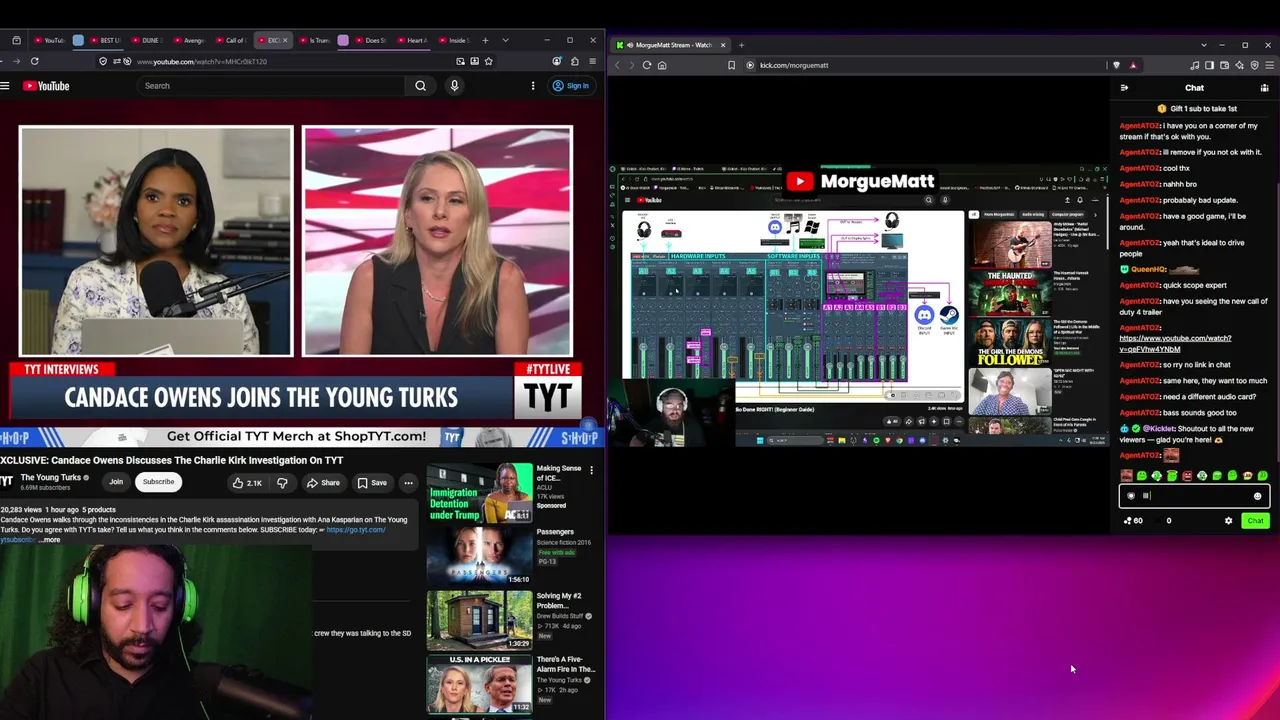Click the YouTube address bar URL
This screenshot has width=1280, height=720.
tap(202, 61)
